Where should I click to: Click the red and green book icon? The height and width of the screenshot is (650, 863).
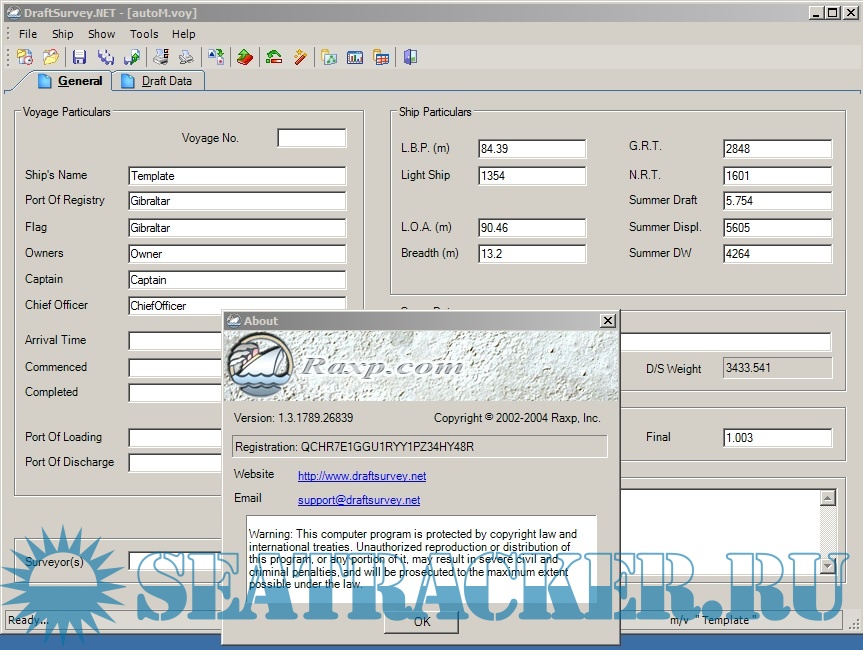244,57
